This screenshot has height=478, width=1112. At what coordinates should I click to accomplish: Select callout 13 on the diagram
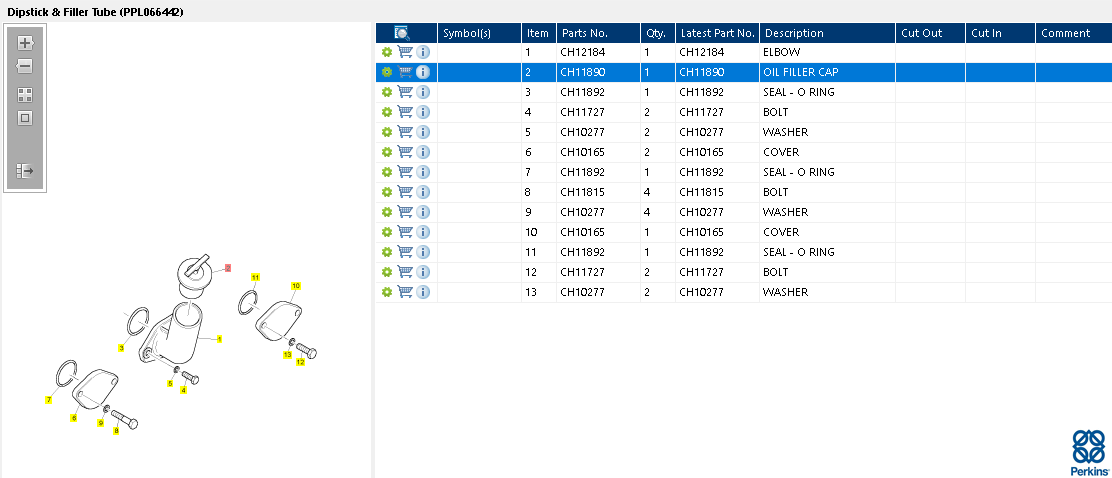(288, 354)
